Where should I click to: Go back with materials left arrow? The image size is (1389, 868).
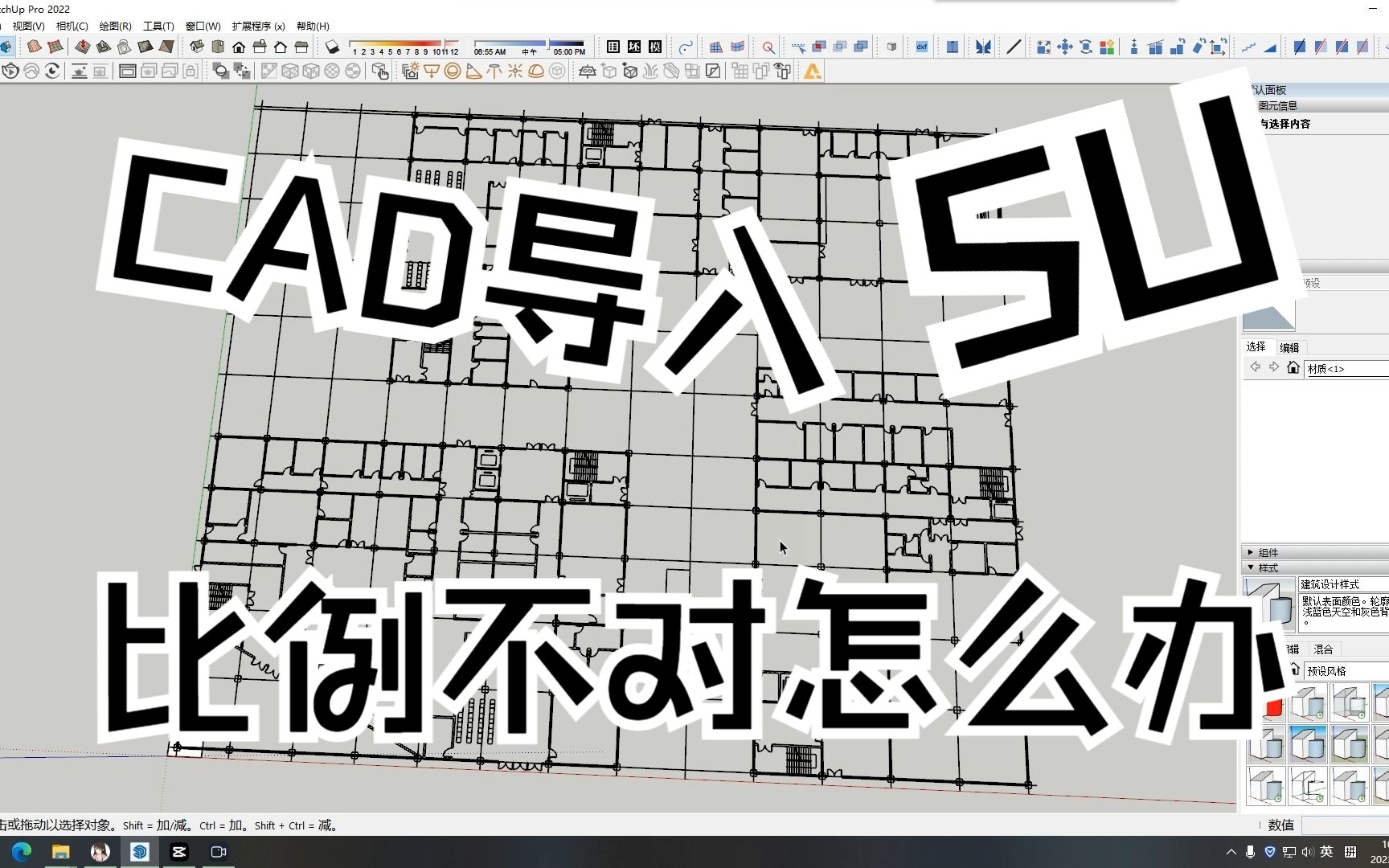coord(1255,367)
